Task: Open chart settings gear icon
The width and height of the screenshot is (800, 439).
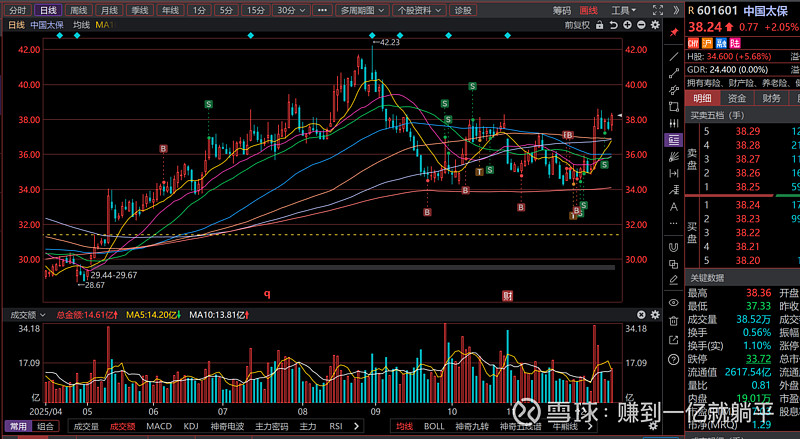Action: pos(655,24)
